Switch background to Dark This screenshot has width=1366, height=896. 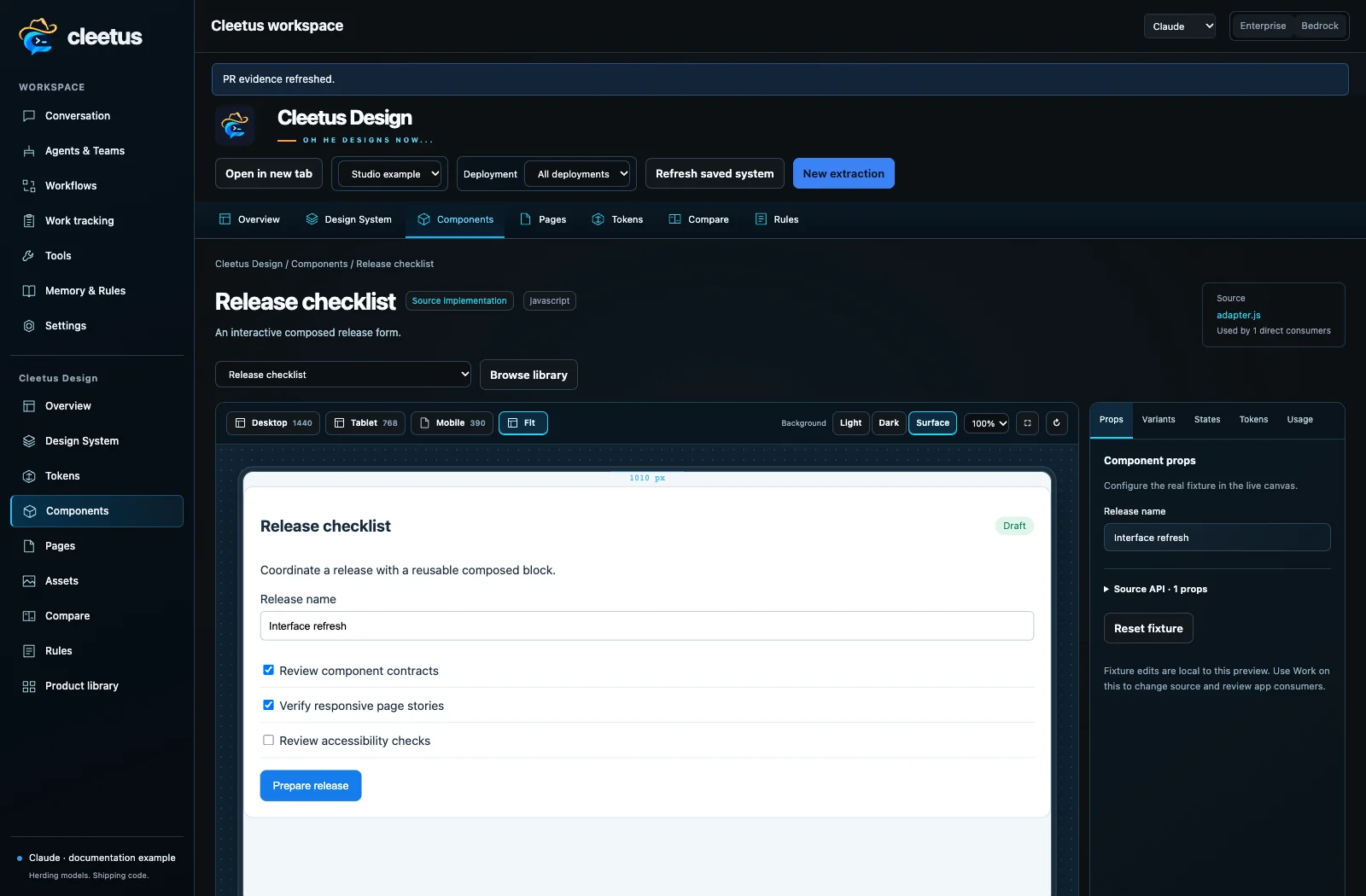pyautogui.click(x=889, y=423)
